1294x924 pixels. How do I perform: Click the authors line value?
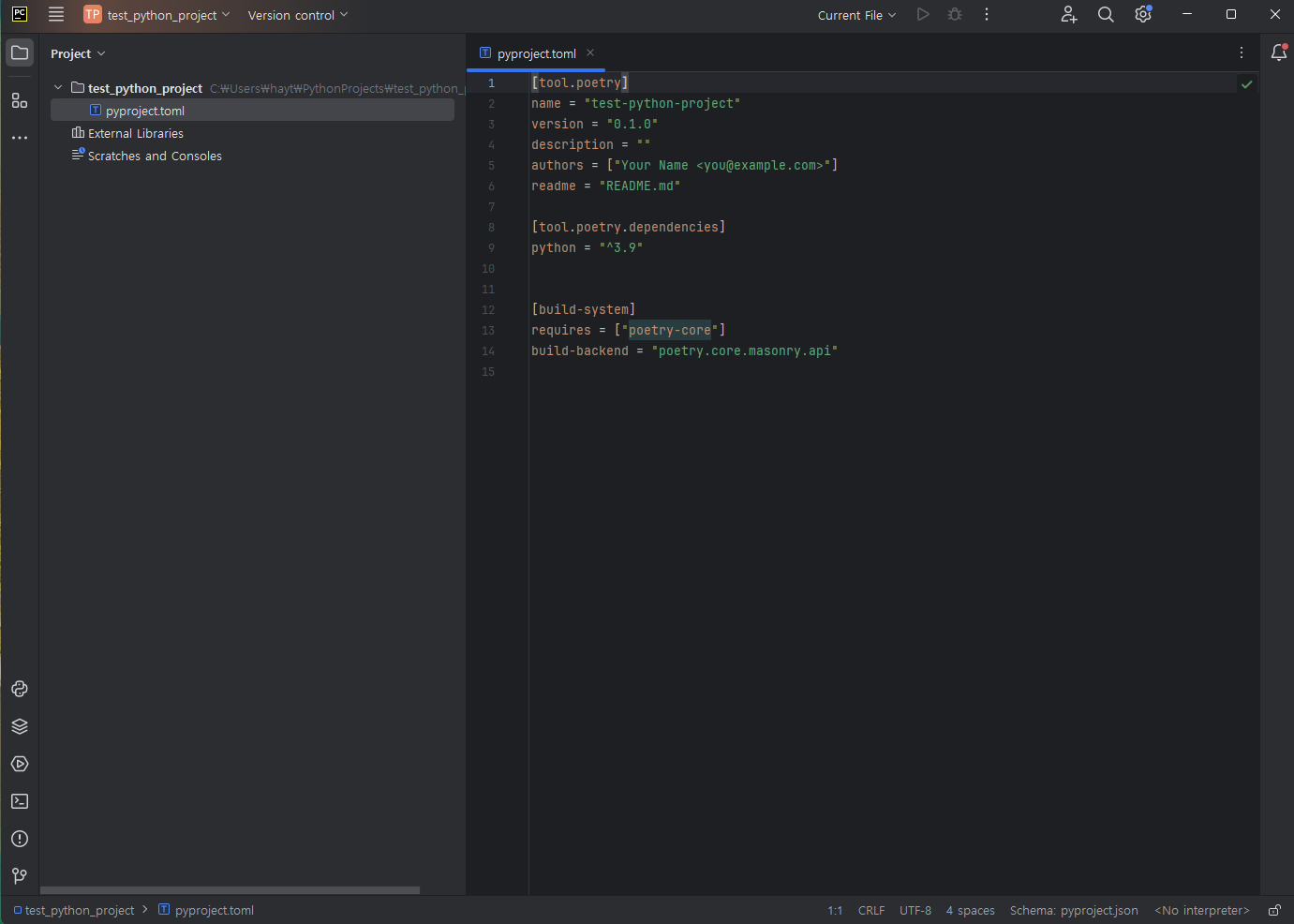(722, 165)
